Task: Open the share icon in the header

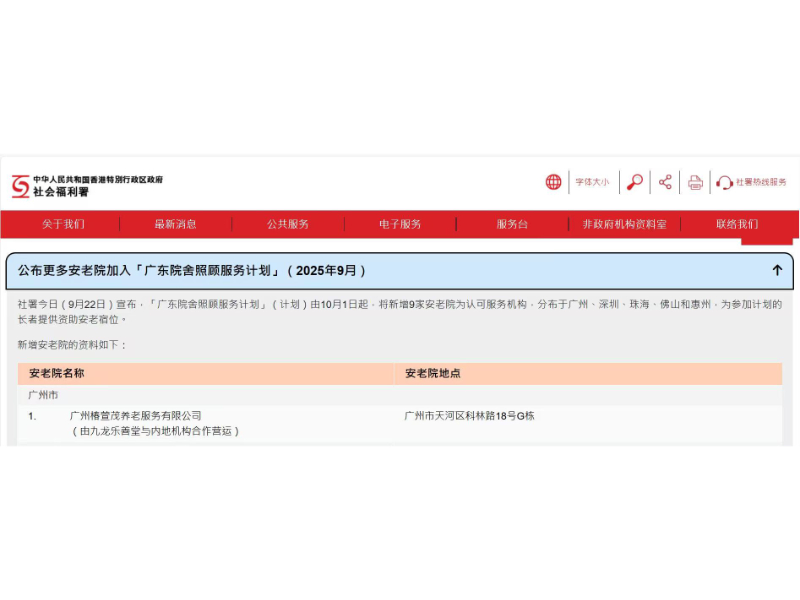Action: 664,182
